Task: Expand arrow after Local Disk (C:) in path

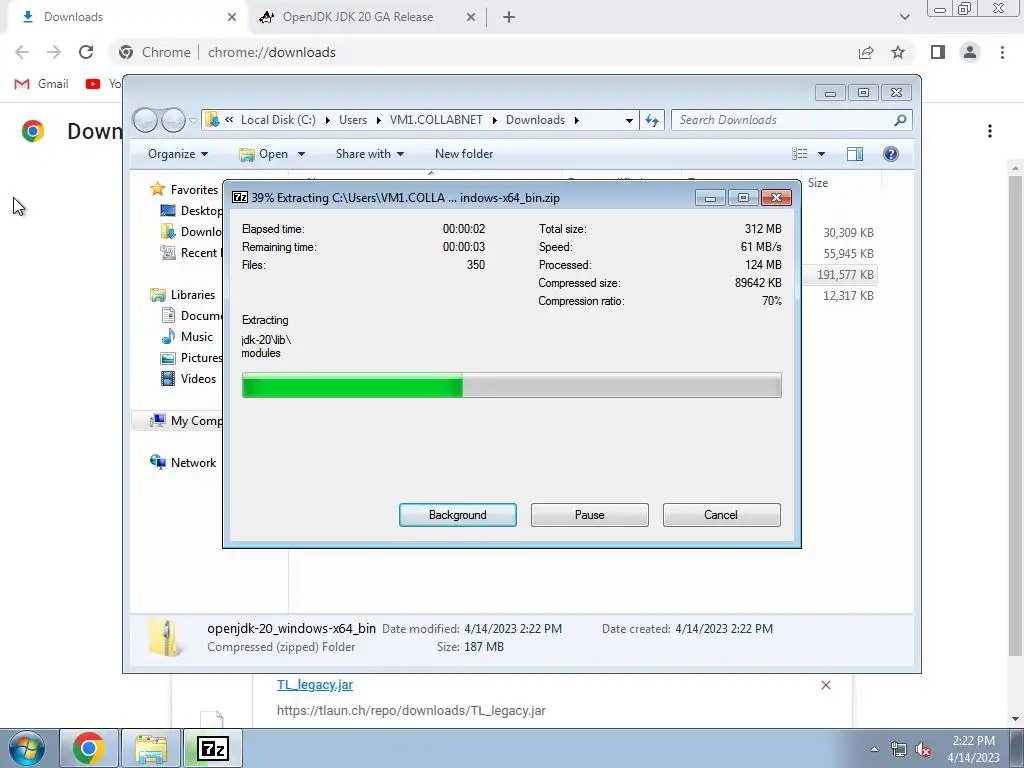Action: (327, 120)
